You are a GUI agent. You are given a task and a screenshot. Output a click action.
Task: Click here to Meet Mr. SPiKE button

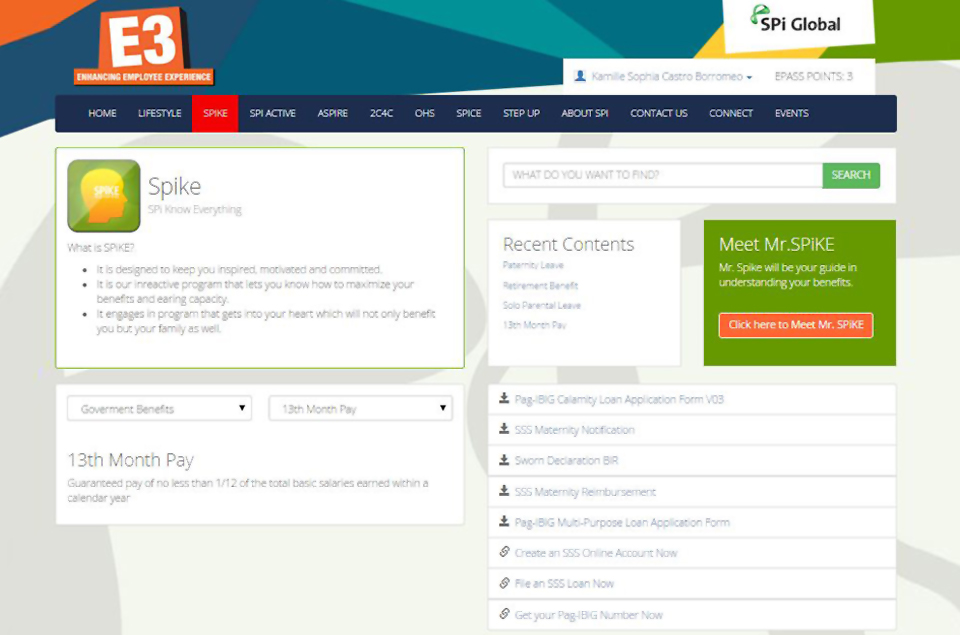point(795,325)
